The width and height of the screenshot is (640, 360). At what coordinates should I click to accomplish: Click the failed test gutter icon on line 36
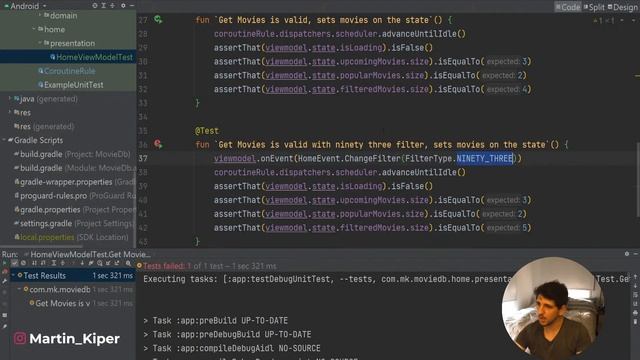pyautogui.click(x=158, y=144)
